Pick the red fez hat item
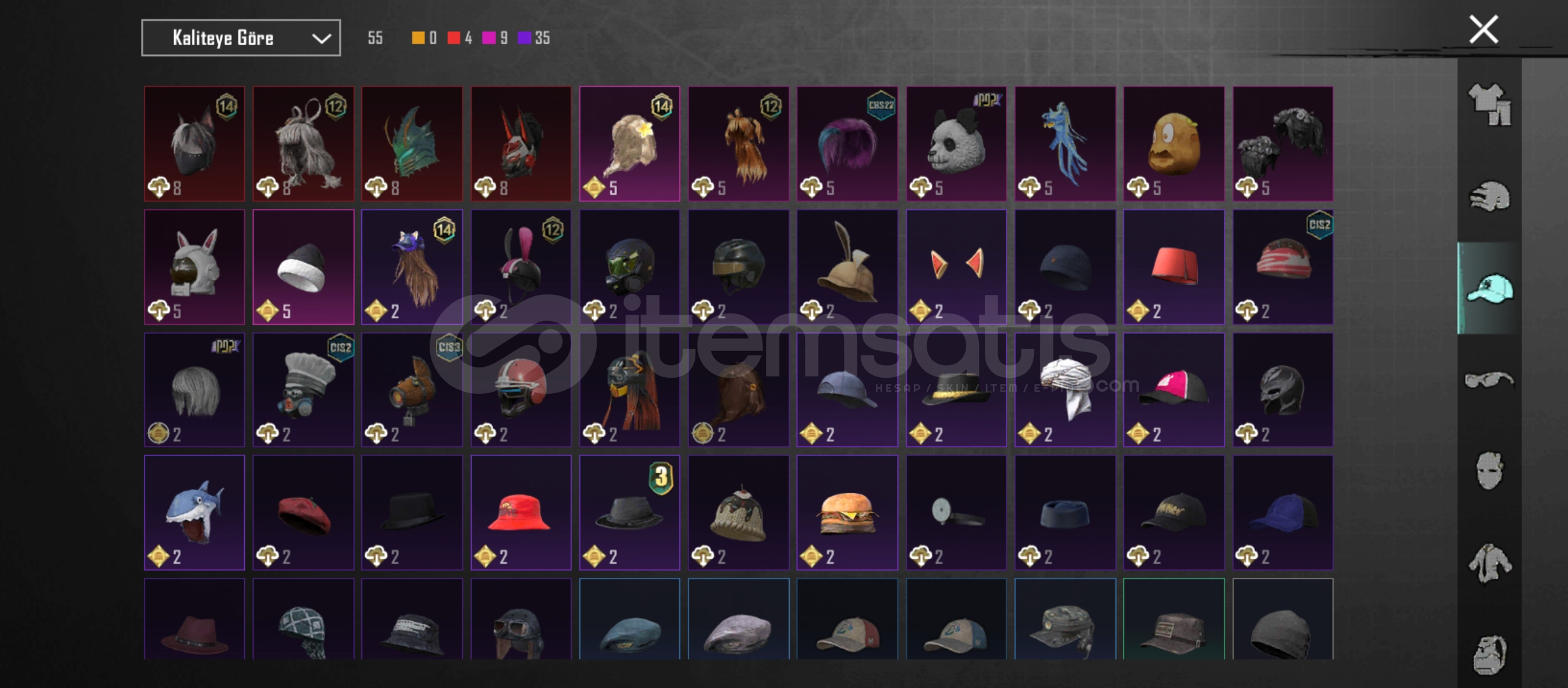Viewport: 1568px width, 688px height. tap(1173, 267)
